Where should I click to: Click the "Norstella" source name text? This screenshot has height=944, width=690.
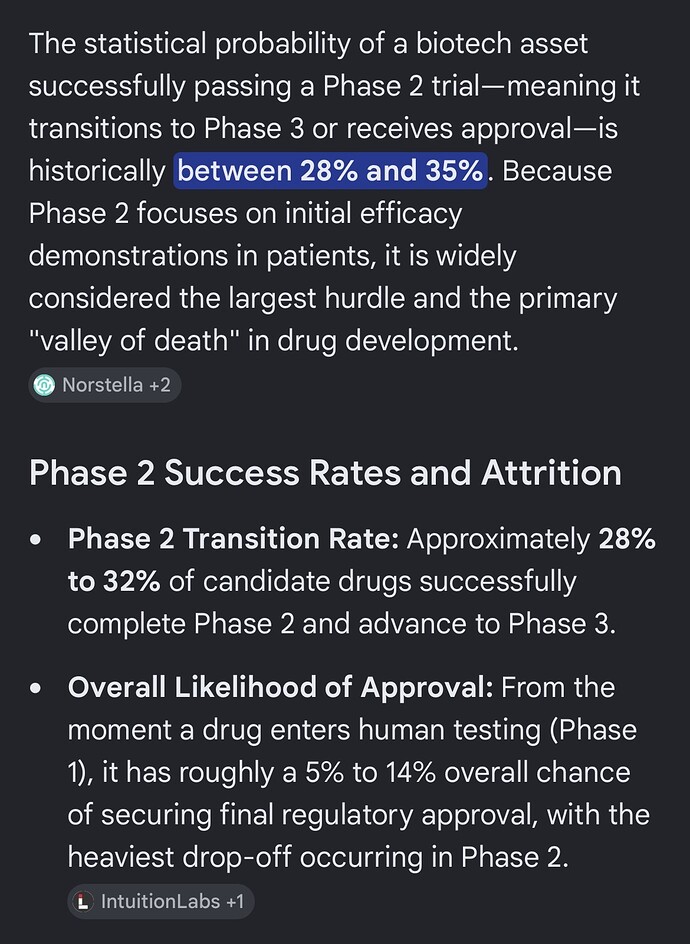tap(102, 385)
